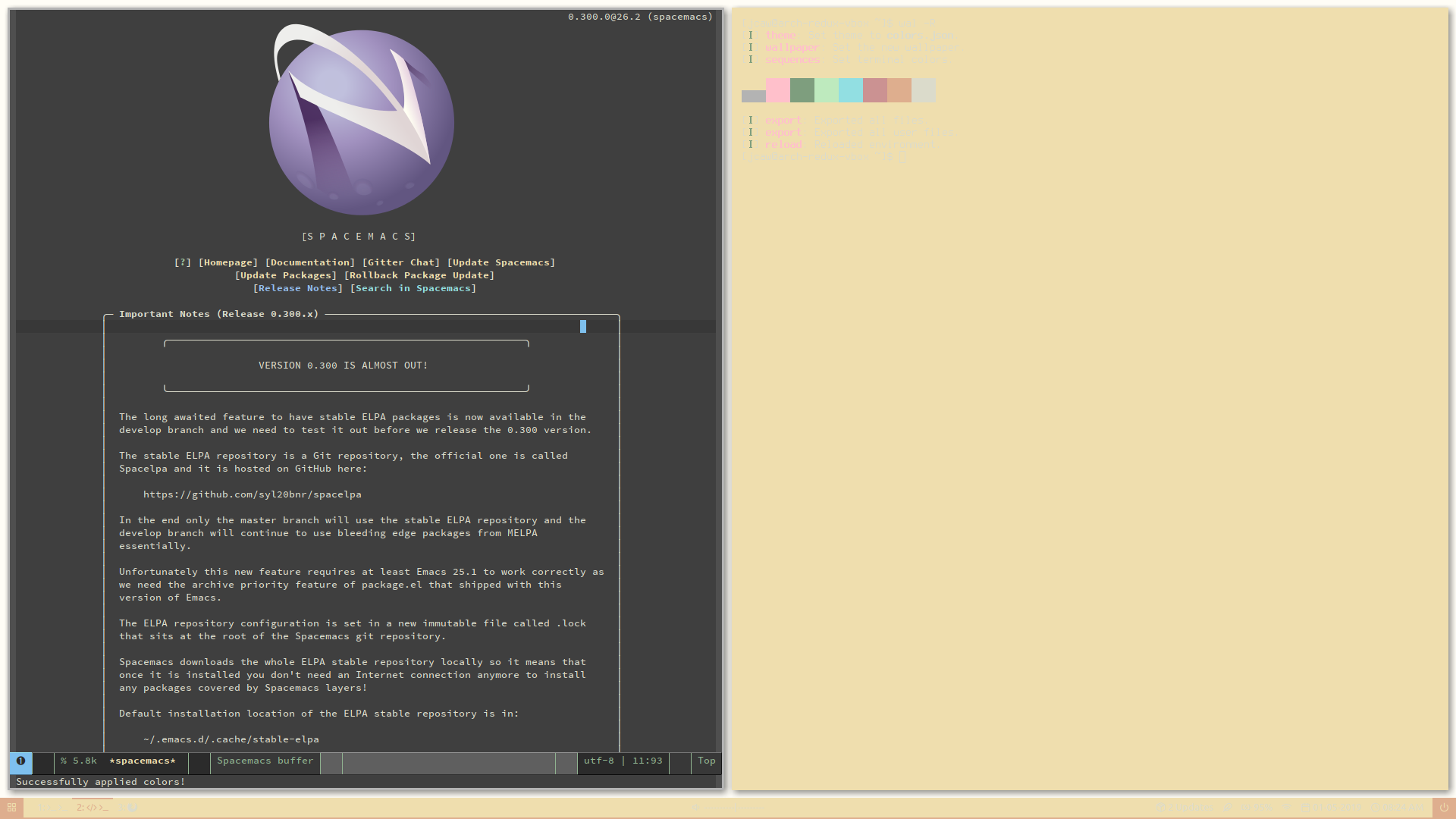Open the [Release Notes] link
The image size is (1456, 819).
tap(298, 288)
